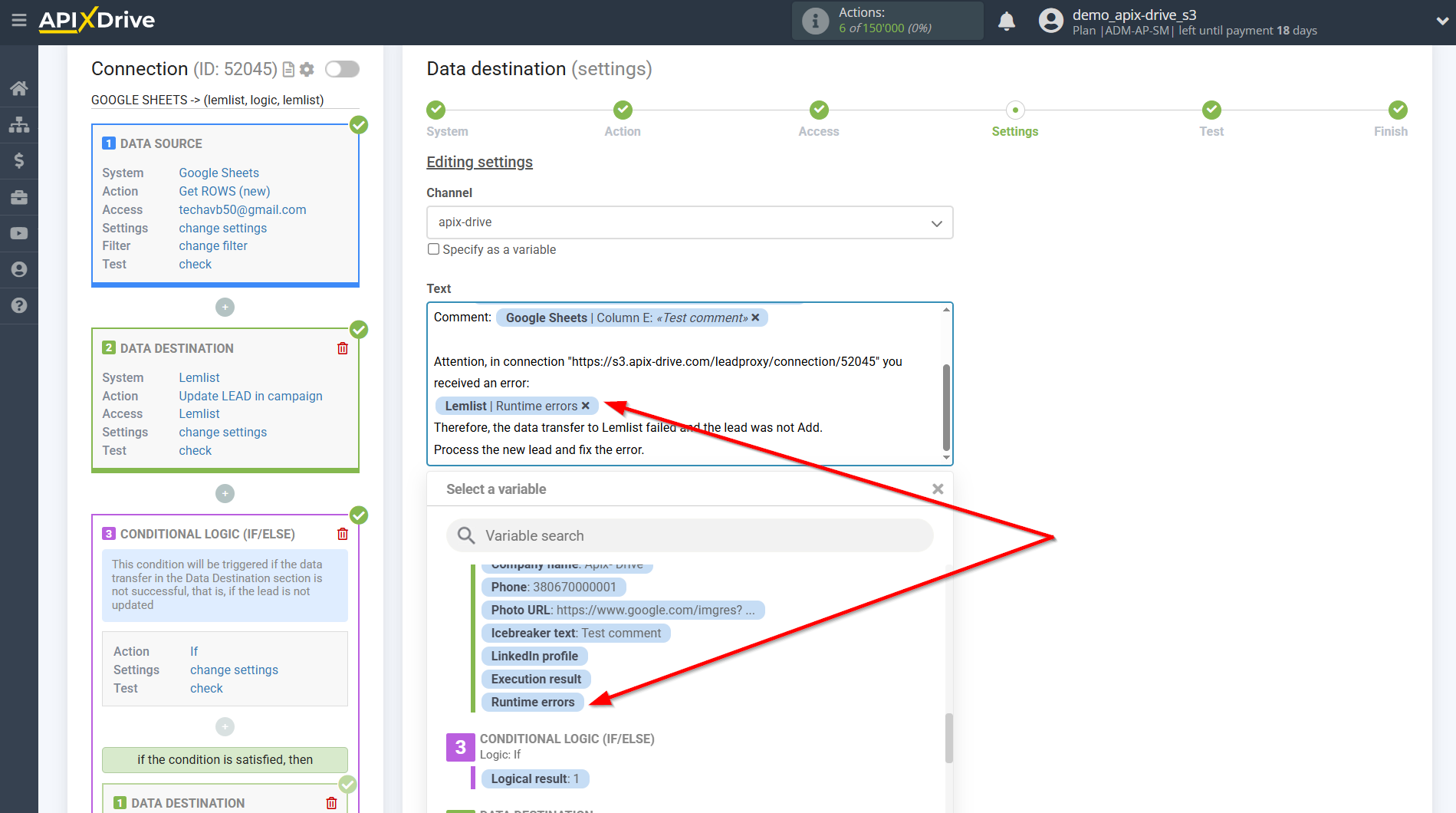Add step inside Conditional Logic block
Image resolution: width=1456 pixels, height=813 pixels.
[x=225, y=726]
